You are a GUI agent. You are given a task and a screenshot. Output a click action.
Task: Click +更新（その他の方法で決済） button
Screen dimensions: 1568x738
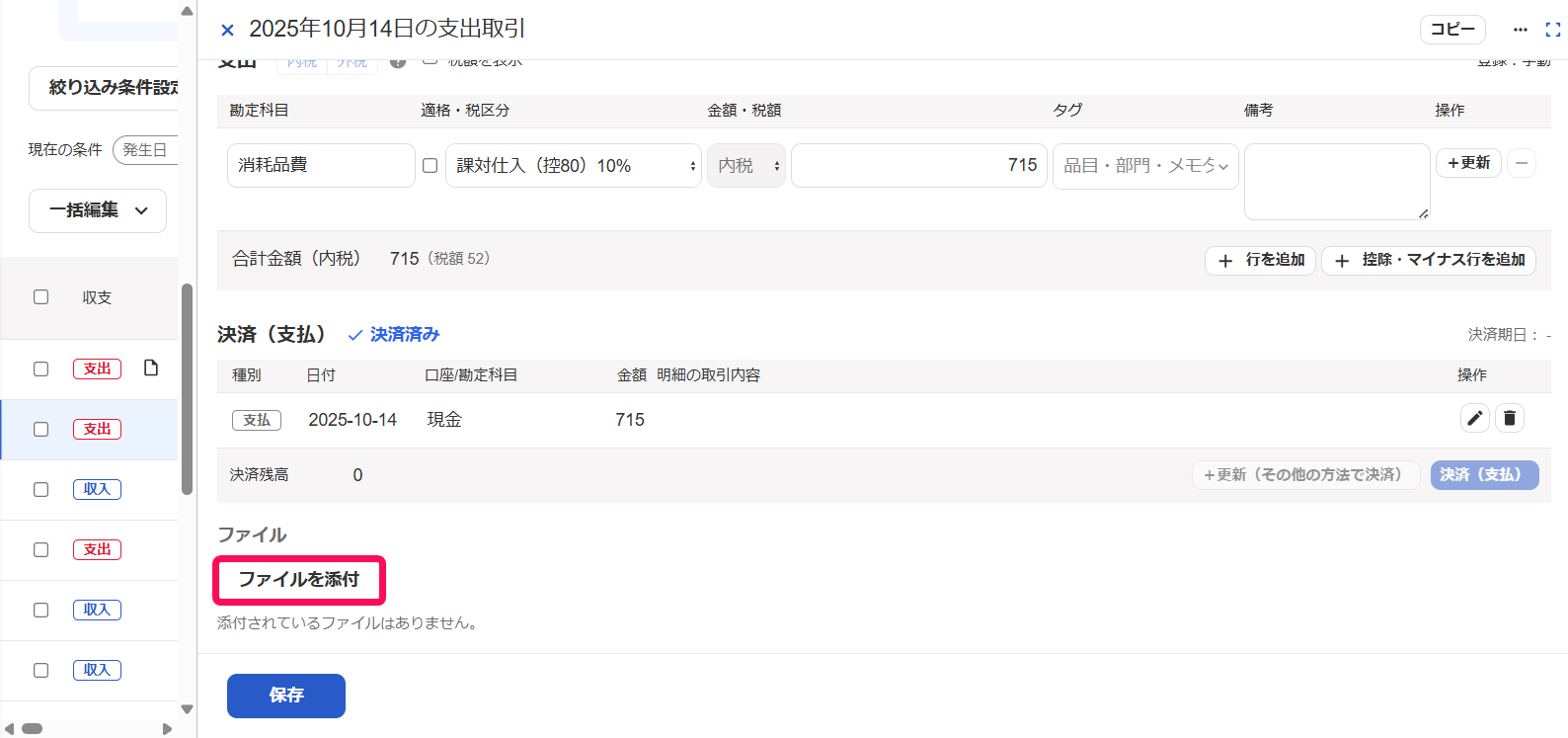[1306, 475]
